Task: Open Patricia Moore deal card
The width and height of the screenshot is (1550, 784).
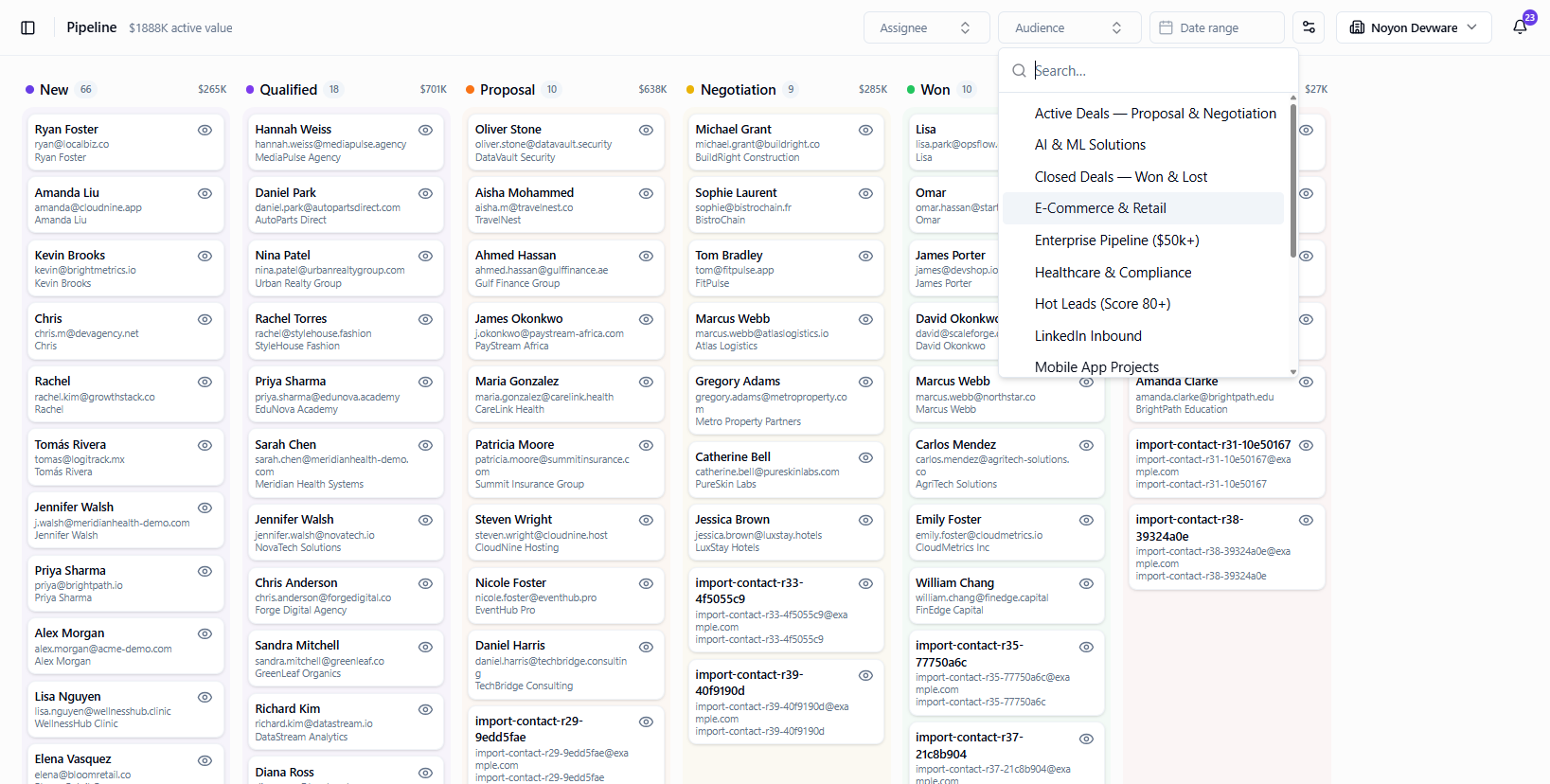Action: 564,464
